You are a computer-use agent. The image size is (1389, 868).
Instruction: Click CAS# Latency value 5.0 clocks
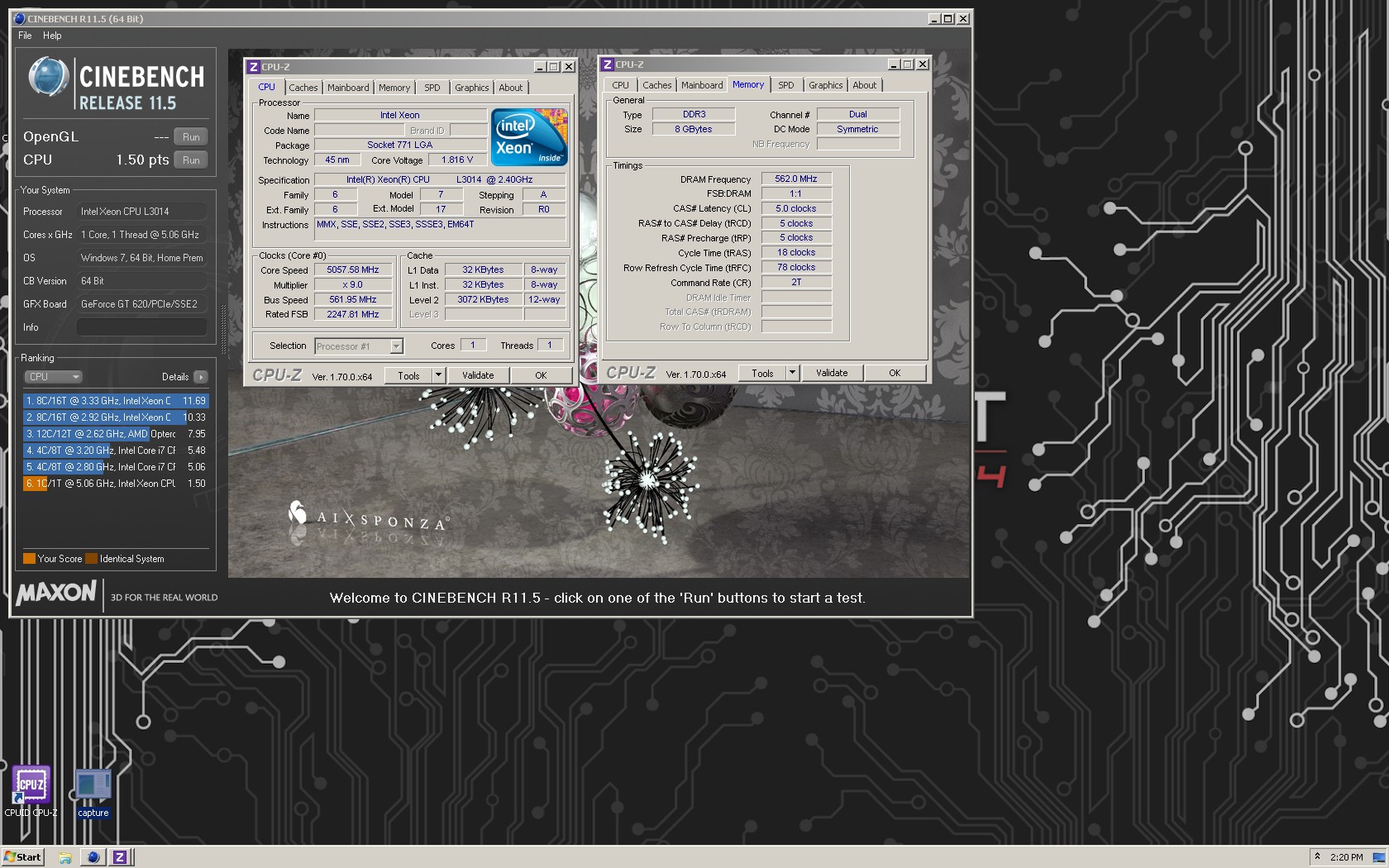pos(796,208)
